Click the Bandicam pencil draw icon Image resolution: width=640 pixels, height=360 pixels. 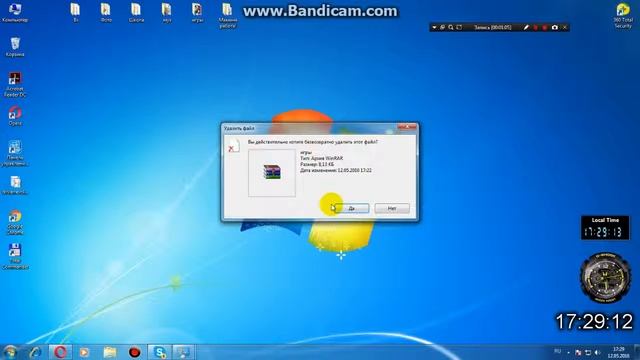(x=526, y=27)
